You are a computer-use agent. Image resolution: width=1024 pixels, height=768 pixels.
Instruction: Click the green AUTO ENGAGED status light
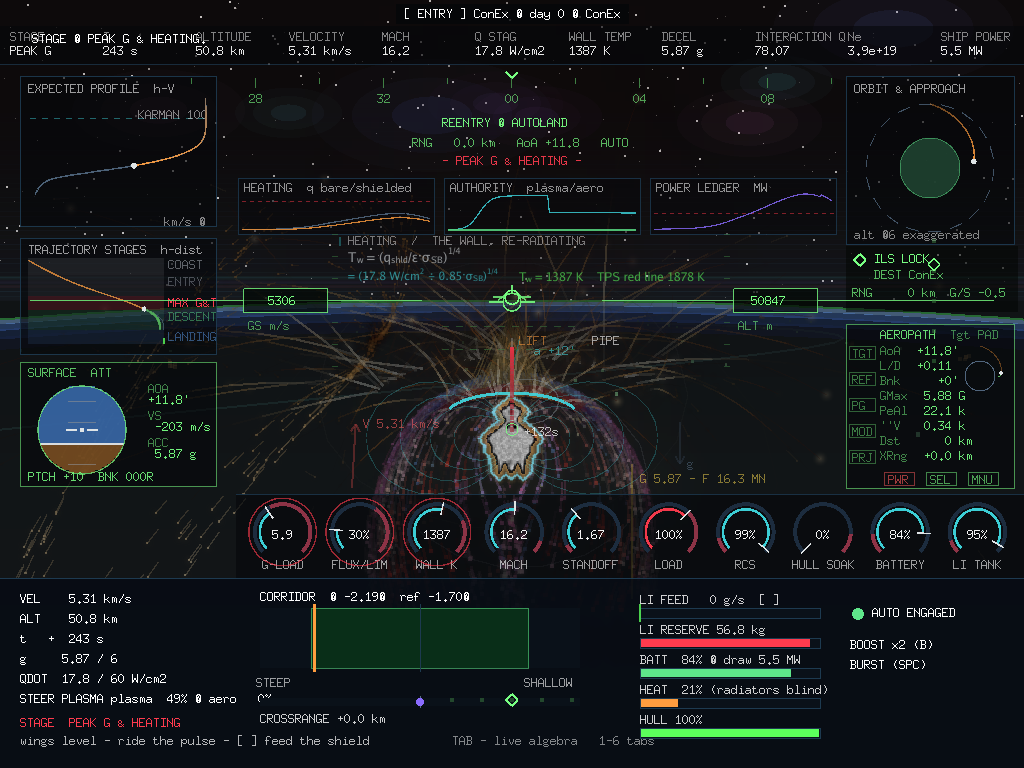click(x=858, y=613)
